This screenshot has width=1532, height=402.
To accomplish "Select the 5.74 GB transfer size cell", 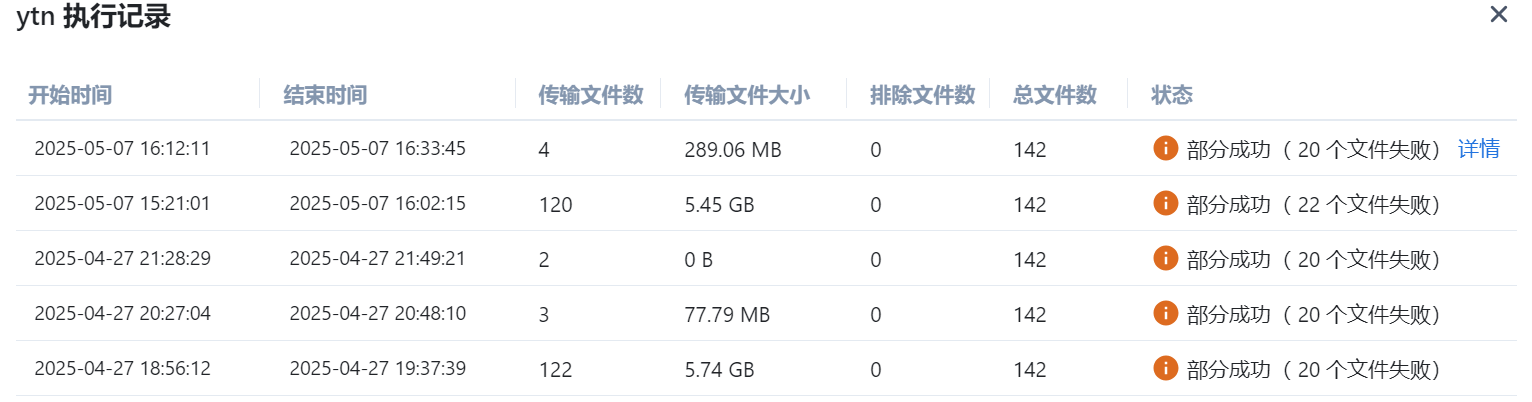I will click(719, 370).
